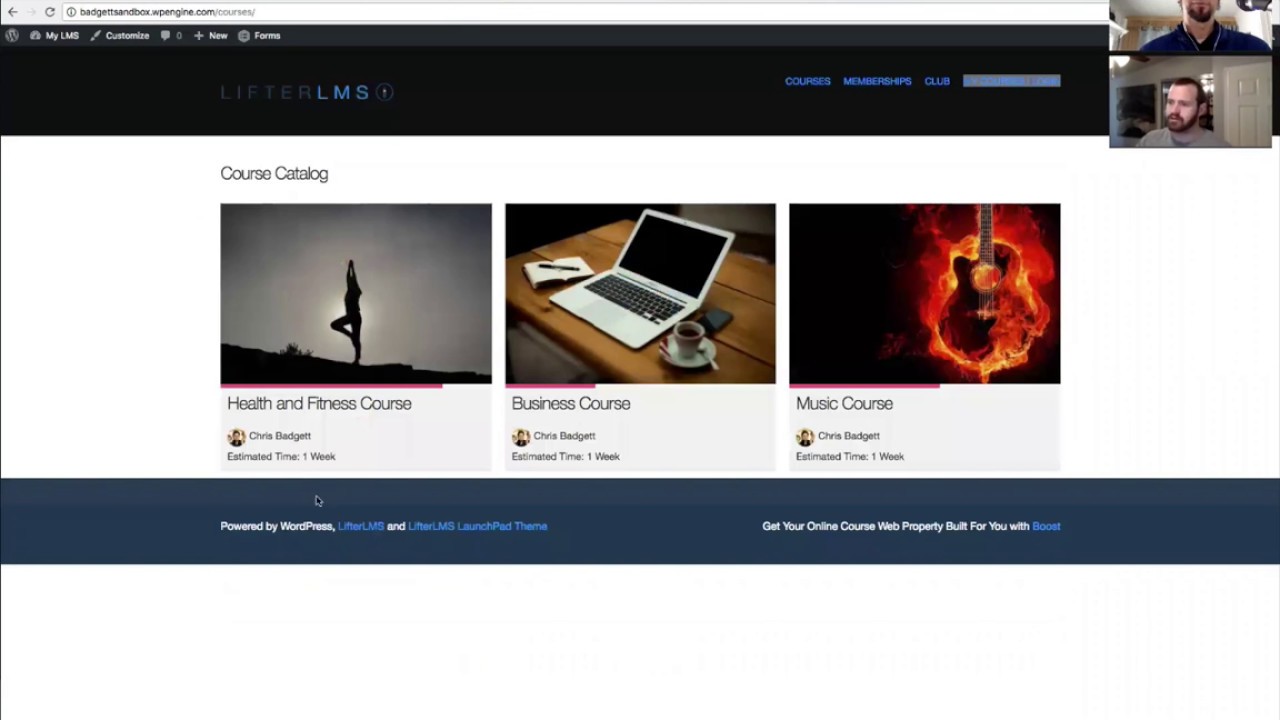Open the Boost footer link

pyautogui.click(x=1046, y=526)
